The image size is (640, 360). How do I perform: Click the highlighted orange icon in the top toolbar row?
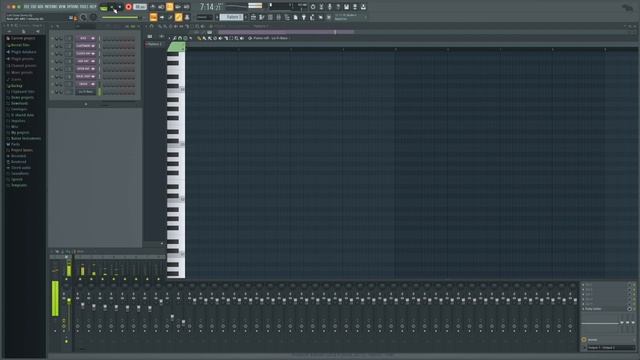click(169, 7)
